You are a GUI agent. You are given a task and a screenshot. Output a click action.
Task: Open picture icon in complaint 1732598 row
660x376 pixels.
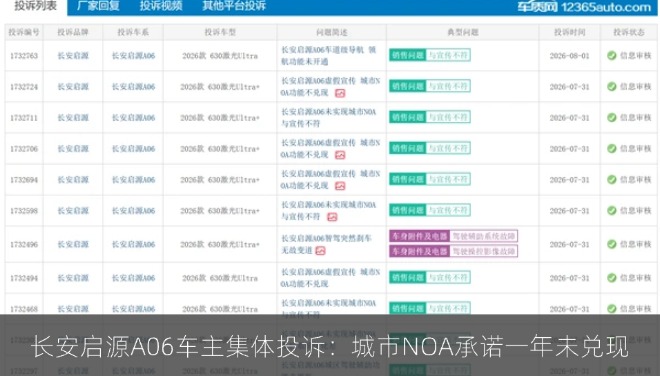click(x=332, y=217)
